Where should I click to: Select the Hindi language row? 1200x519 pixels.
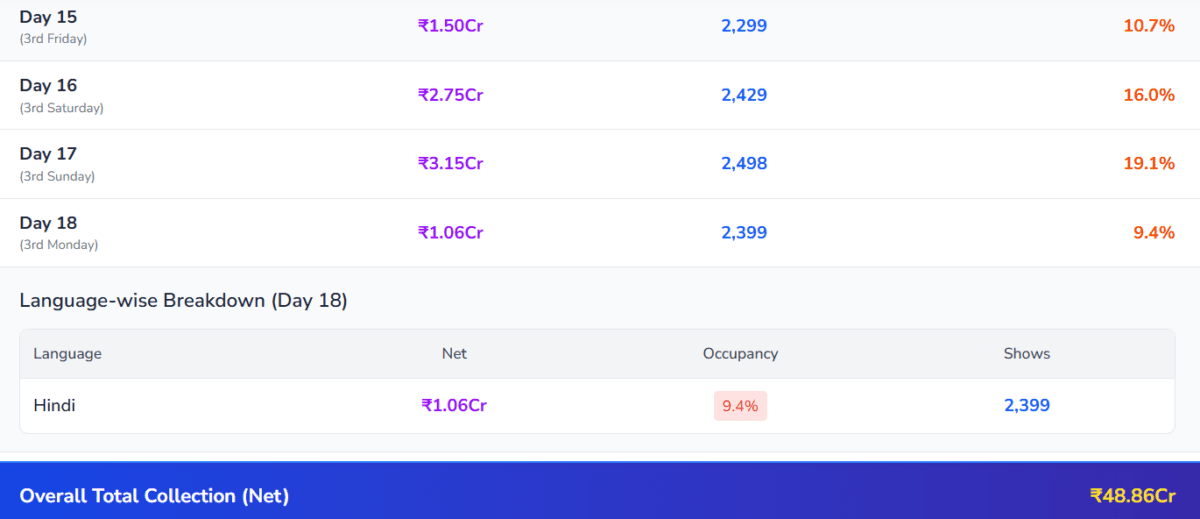click(x=54, y=406)
